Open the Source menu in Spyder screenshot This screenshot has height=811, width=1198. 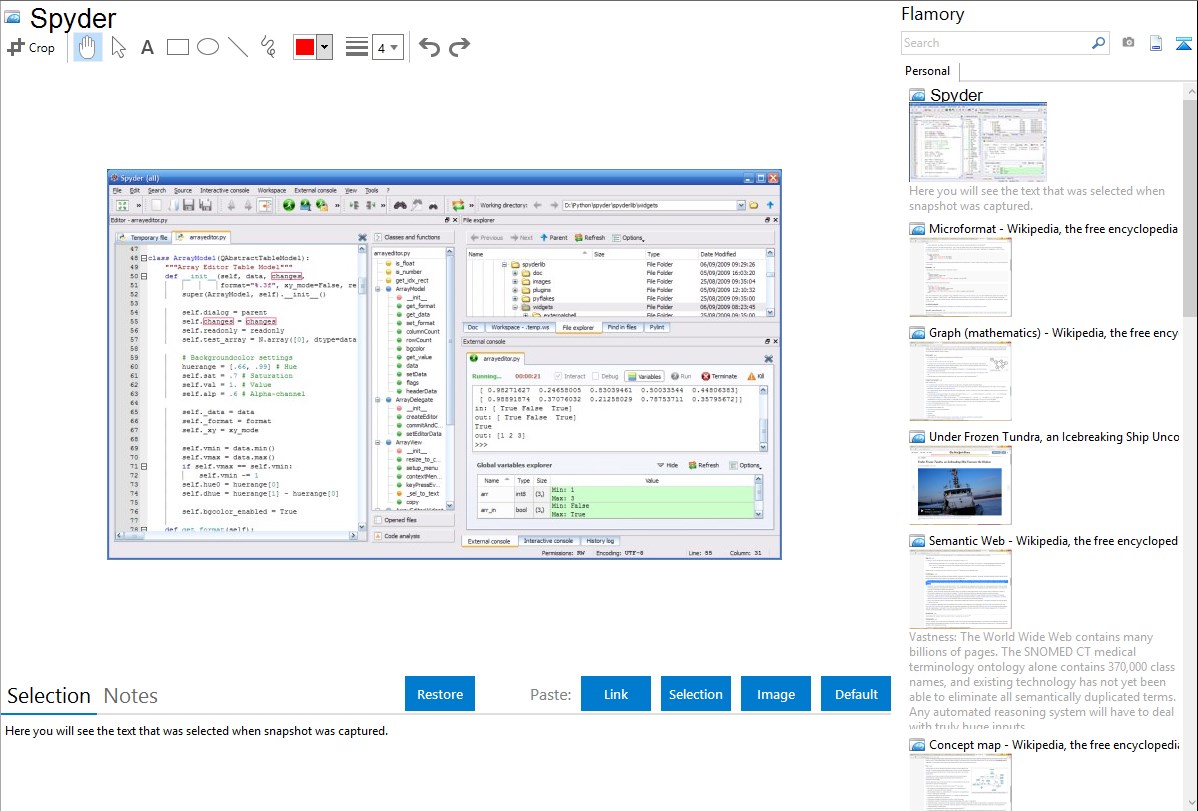[x=183, y=190]
